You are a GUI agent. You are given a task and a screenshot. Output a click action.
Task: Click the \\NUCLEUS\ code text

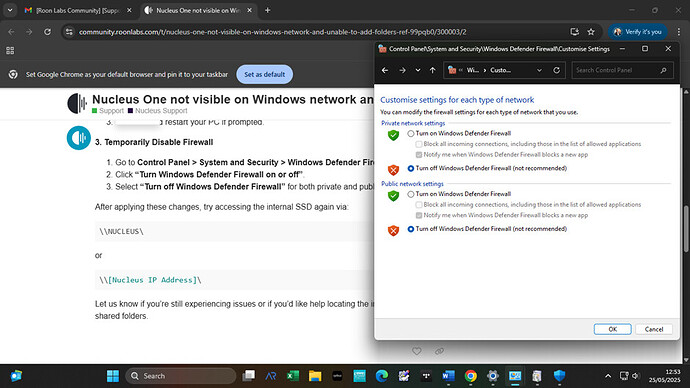(121, 231)
